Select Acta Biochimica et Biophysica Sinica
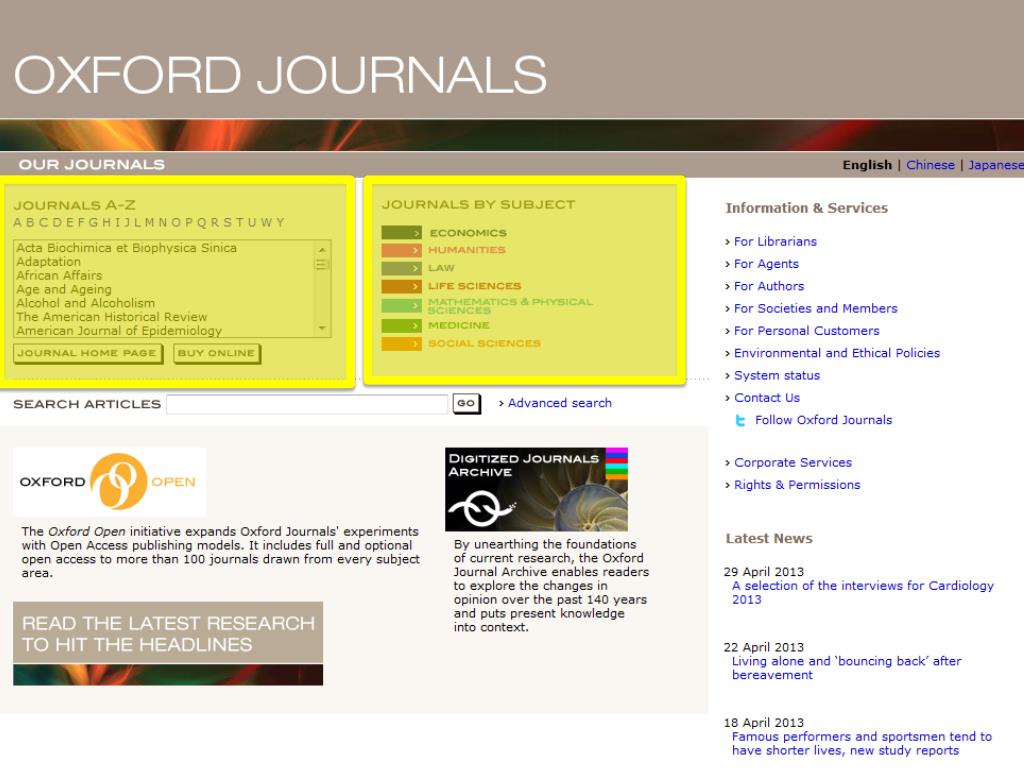Screen dimensions: 1024x768 pos(127,248)
